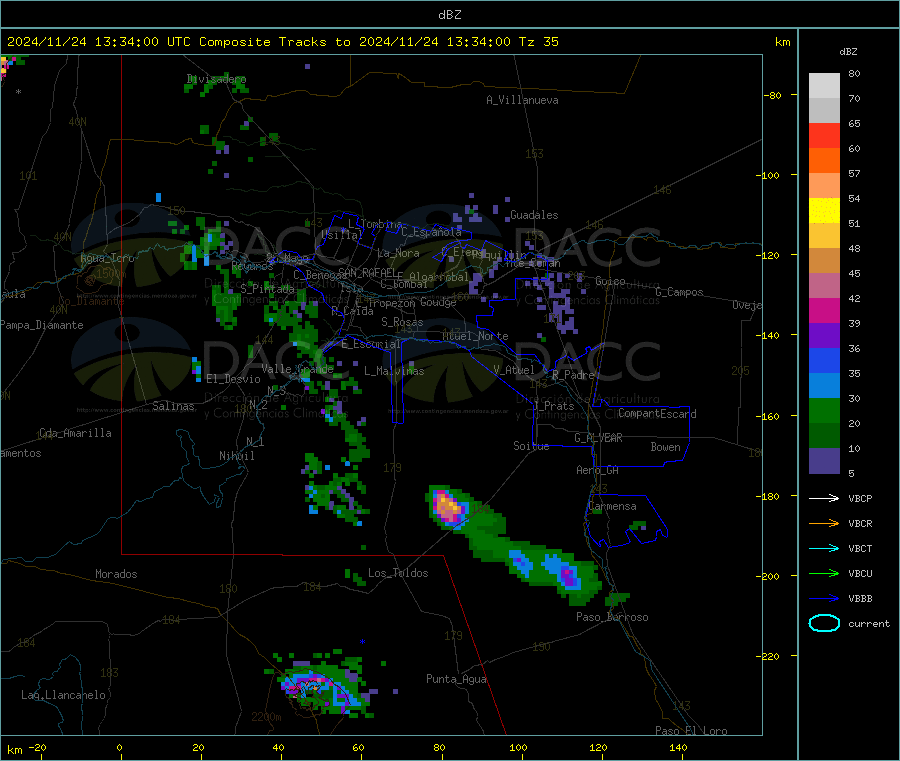Image resolution: width=900 pixels, height=761 pixels.
Task: Click the yellow-magenta storm core near Los_Toldos
Action: click(448, 507)
